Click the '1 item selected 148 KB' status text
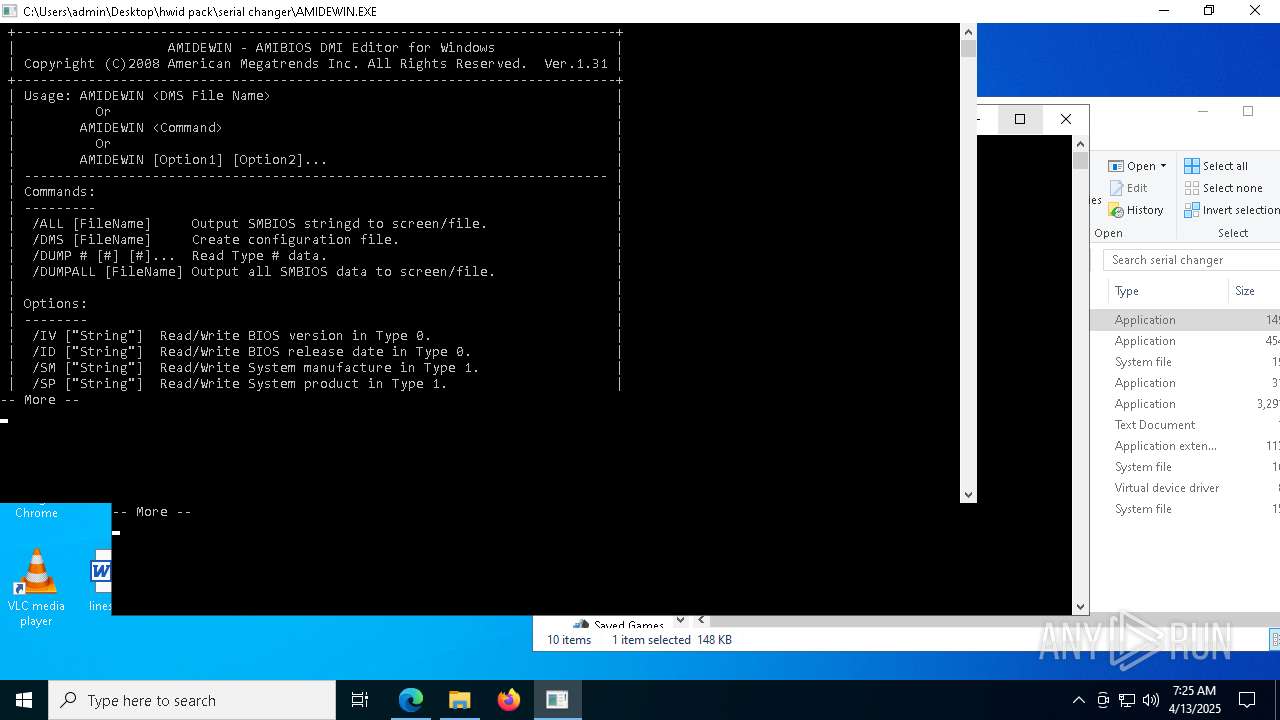This screenshot has width=1280, height=720. (x=672, y=640)
